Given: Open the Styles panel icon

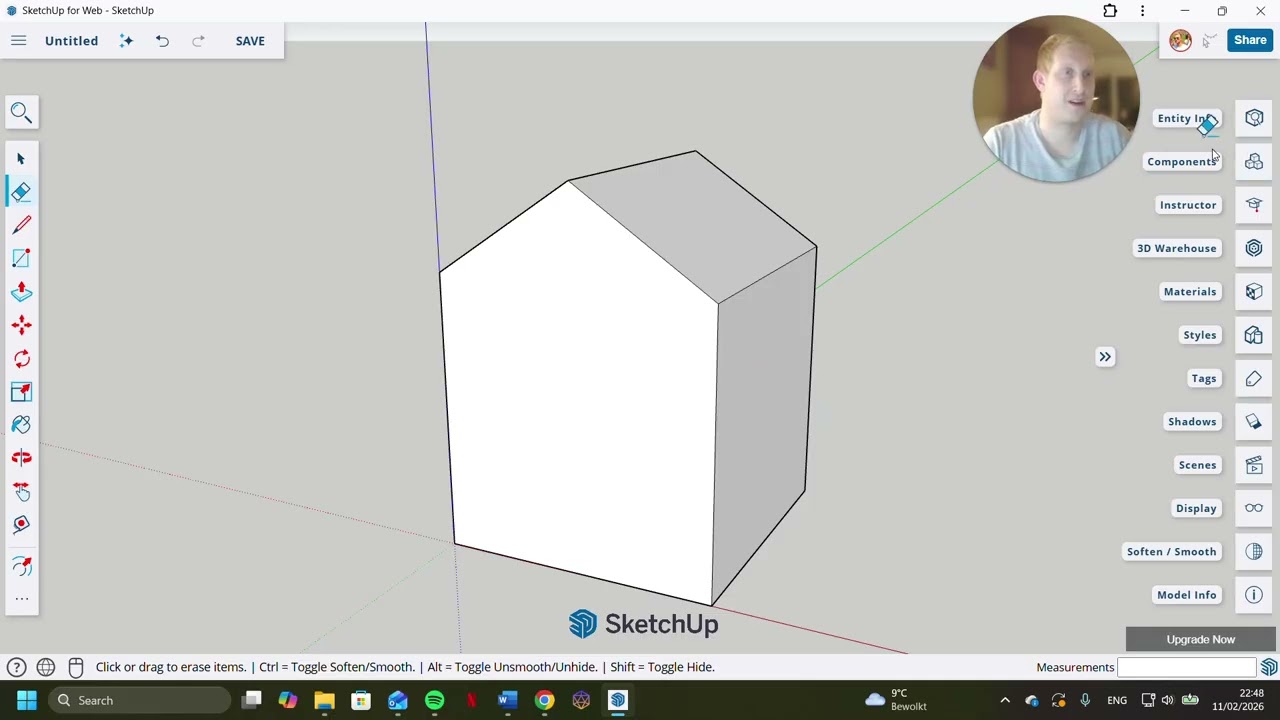Looking at the screenshot, I should click(x=1254, y=335).
